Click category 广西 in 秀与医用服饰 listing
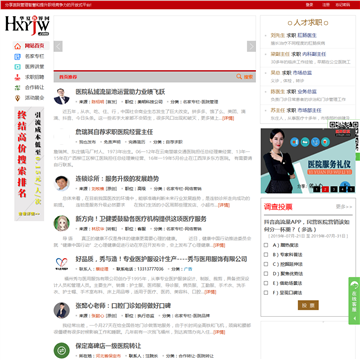The height and width of the screenshot is (360, 360). coord(188,269)
